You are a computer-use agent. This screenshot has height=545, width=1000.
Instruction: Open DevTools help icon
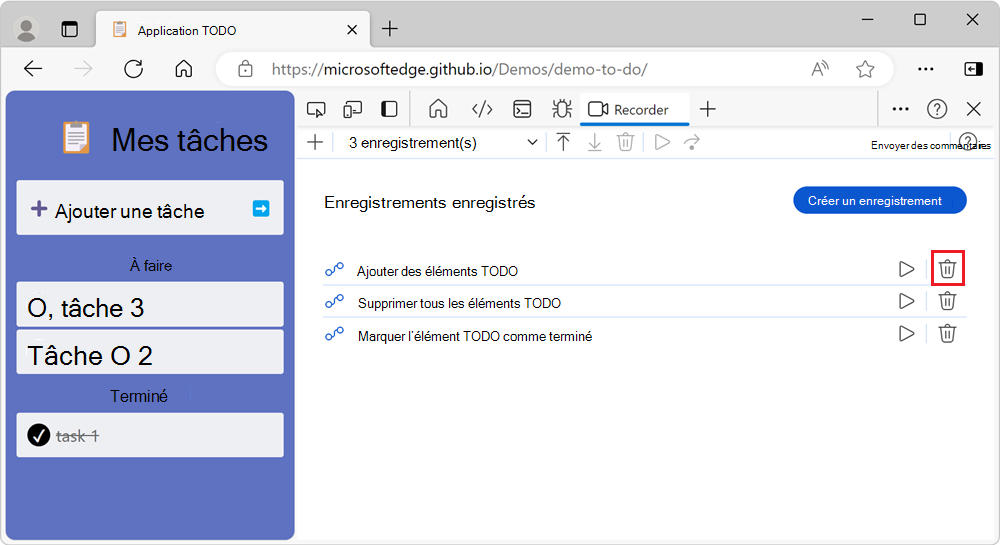[937, 109]
